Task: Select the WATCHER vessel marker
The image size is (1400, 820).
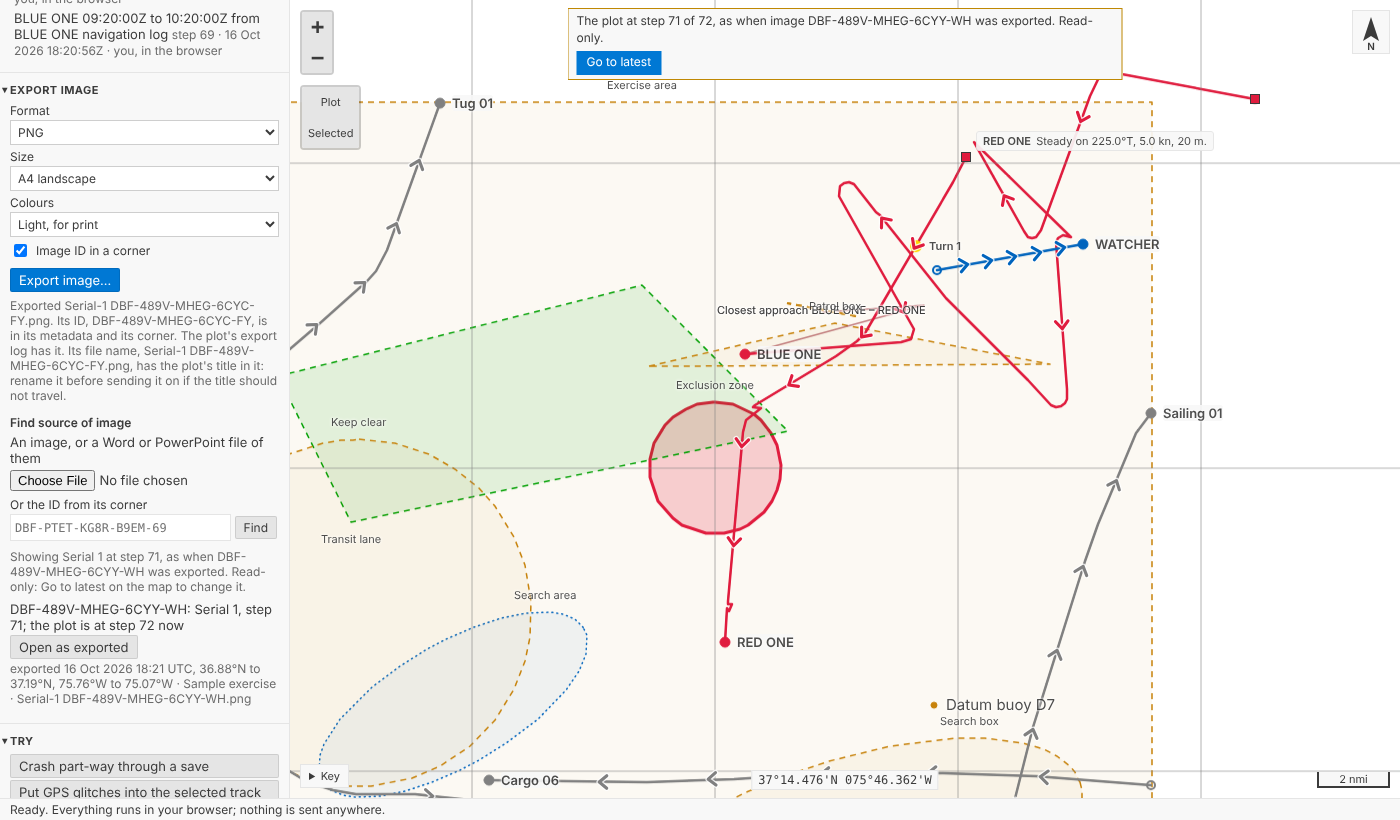Action: point(1083,244)
